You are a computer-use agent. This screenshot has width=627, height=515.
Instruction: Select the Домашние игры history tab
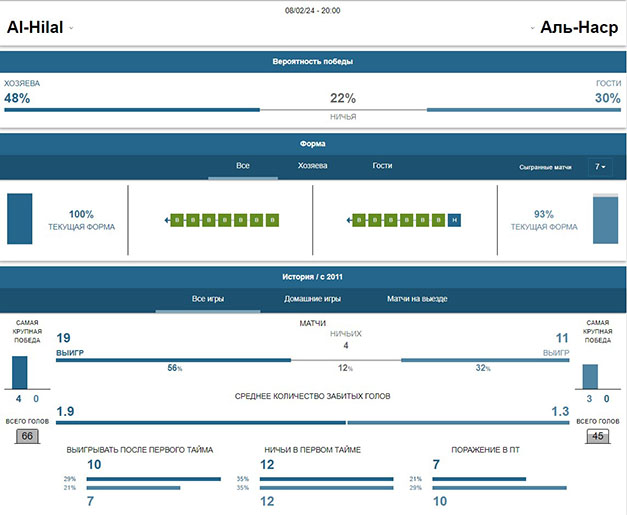[x=312, y=299]
